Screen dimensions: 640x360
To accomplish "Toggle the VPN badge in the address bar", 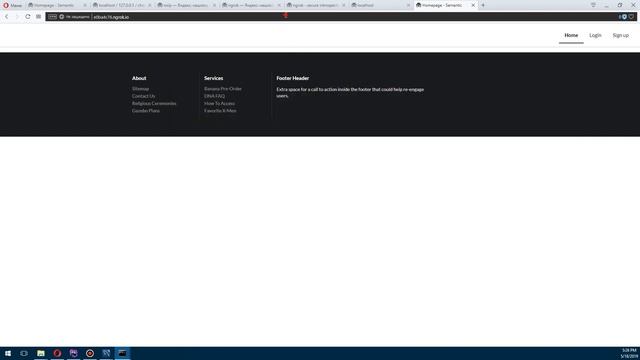I will point(53,17).
